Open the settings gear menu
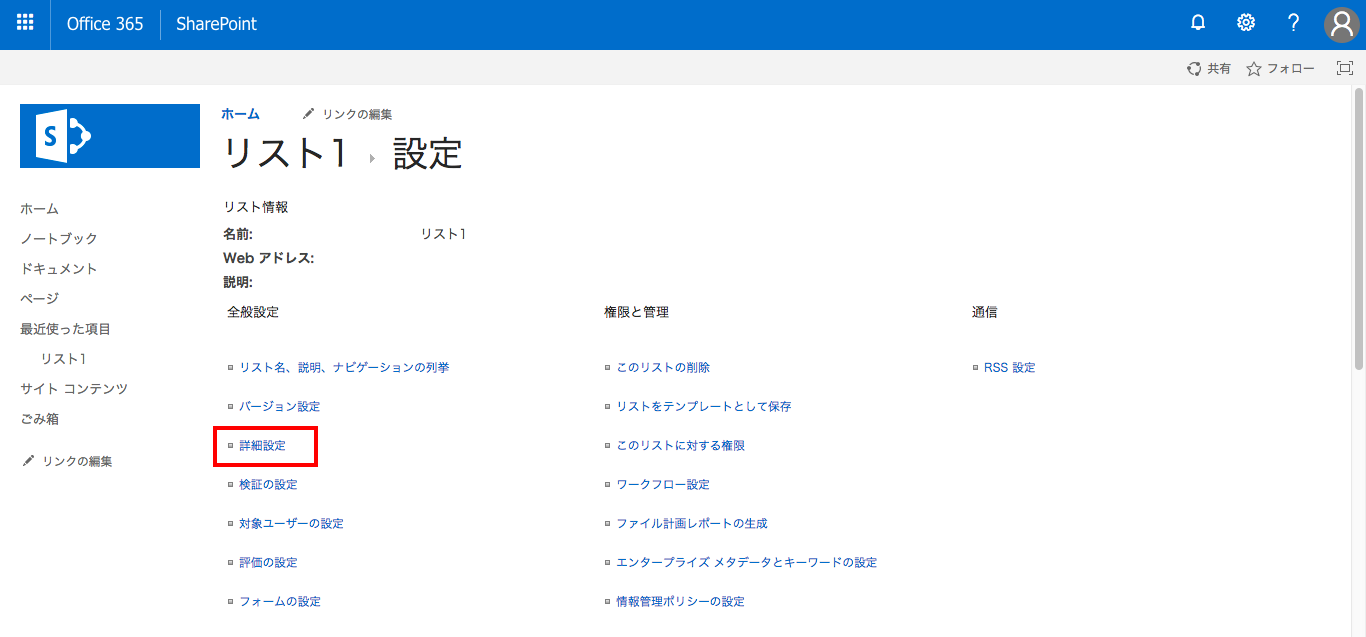This screenshot has height=637, width=1366. coord(1246,22)
